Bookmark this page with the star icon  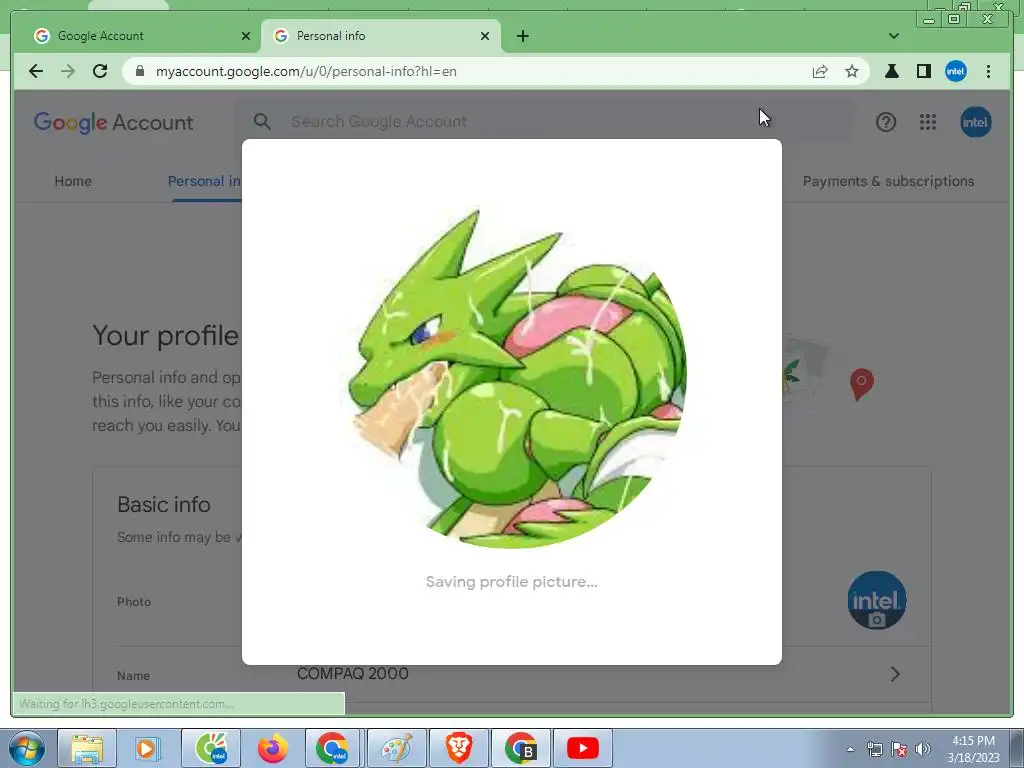pyautogui.click(x=852, y=71)
